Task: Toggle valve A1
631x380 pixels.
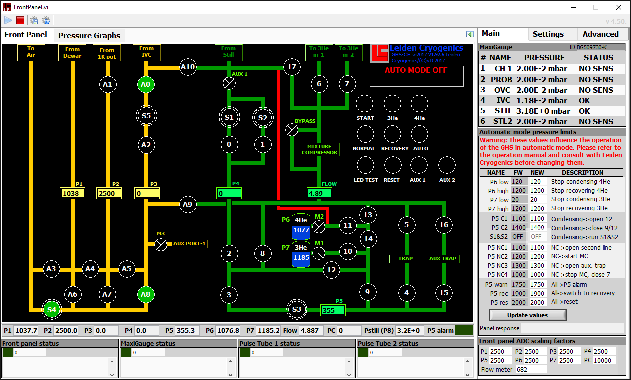Action: click(x=107, y=85)
